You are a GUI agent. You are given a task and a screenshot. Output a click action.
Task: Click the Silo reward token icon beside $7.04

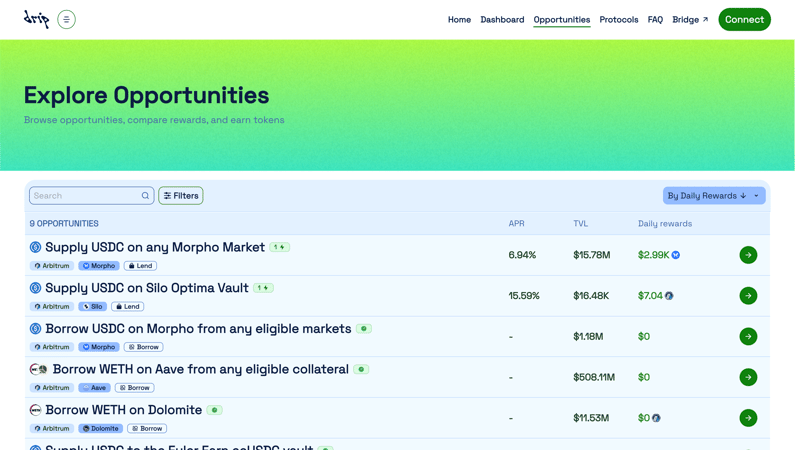click(x=669, y=296)
